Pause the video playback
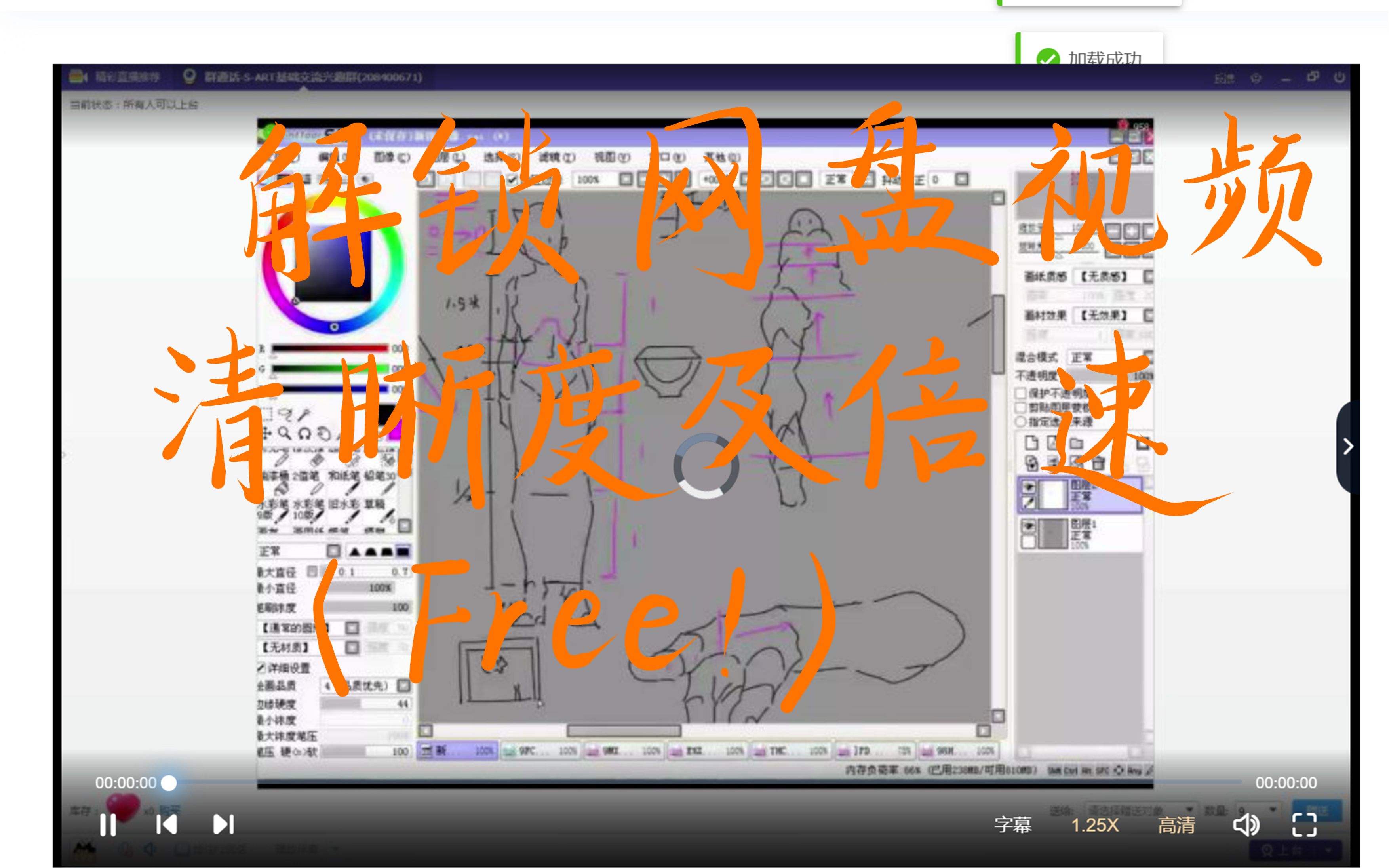The height and width of the screenshot is (868, 1389). point(108,825)
